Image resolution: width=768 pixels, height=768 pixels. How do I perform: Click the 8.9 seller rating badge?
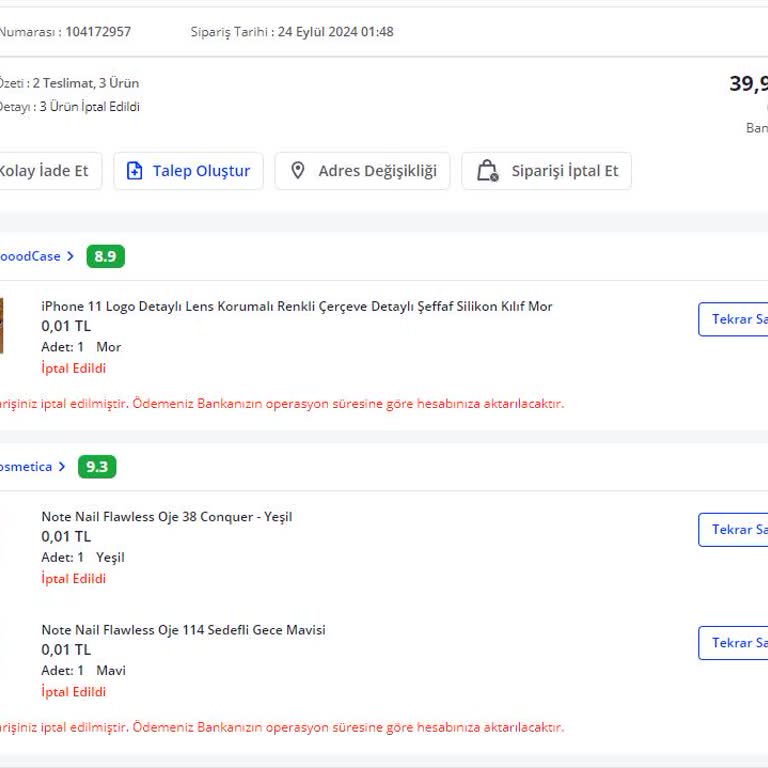point(105,256)
